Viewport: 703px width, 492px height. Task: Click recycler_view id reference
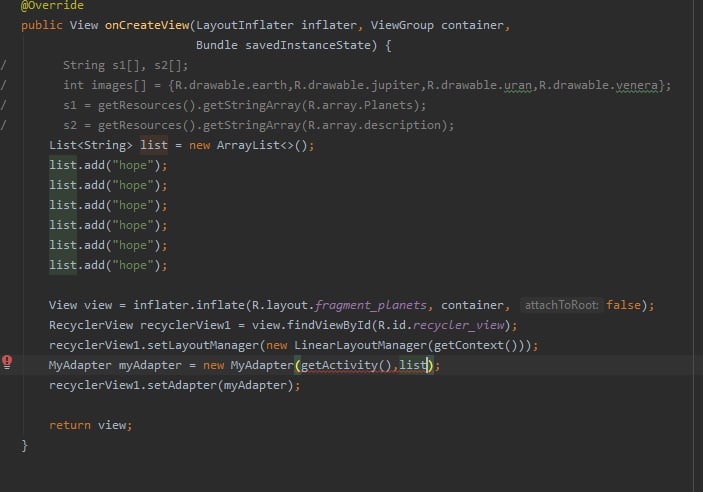(458, 325)
